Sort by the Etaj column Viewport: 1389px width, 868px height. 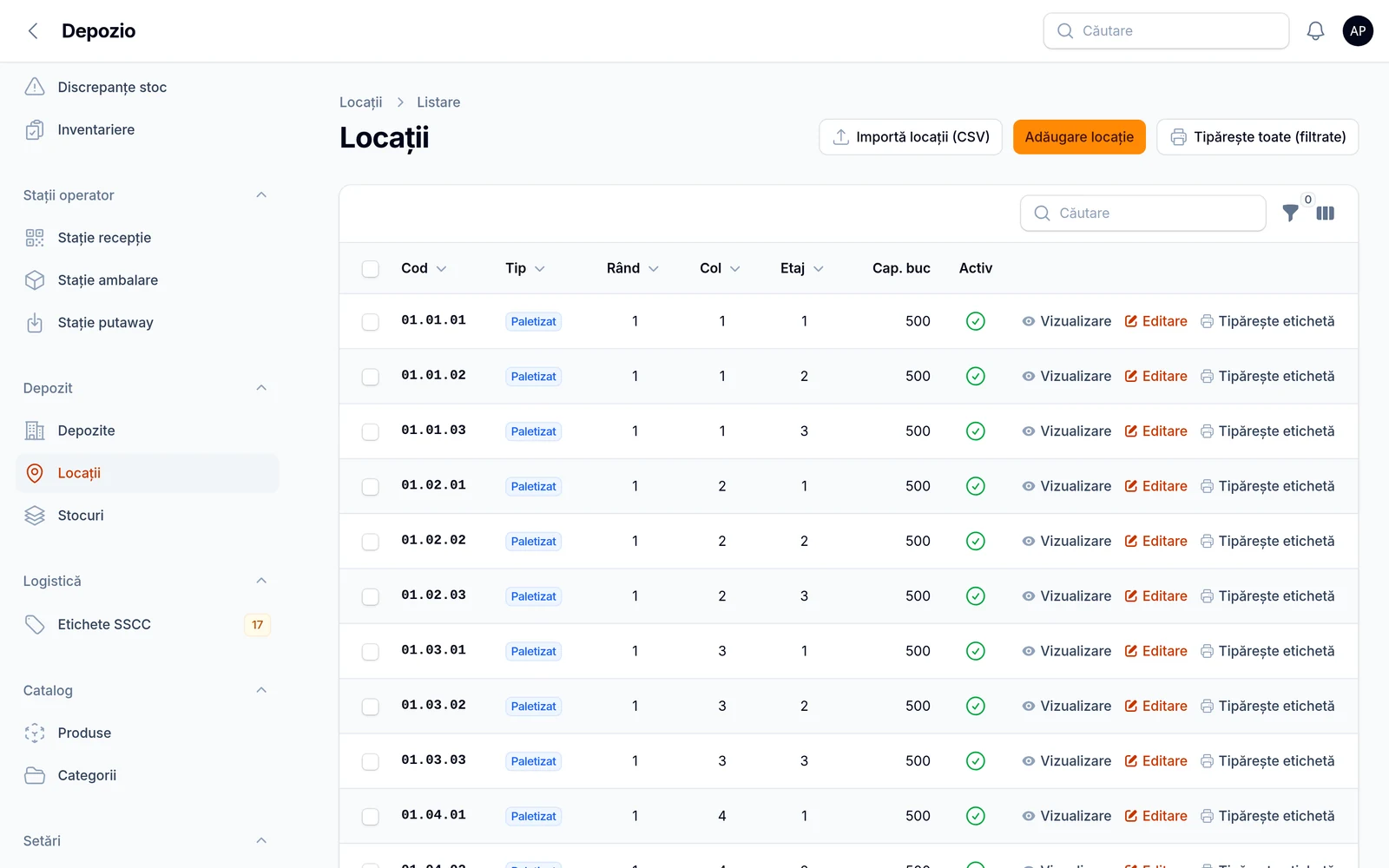tap(802, 268)
